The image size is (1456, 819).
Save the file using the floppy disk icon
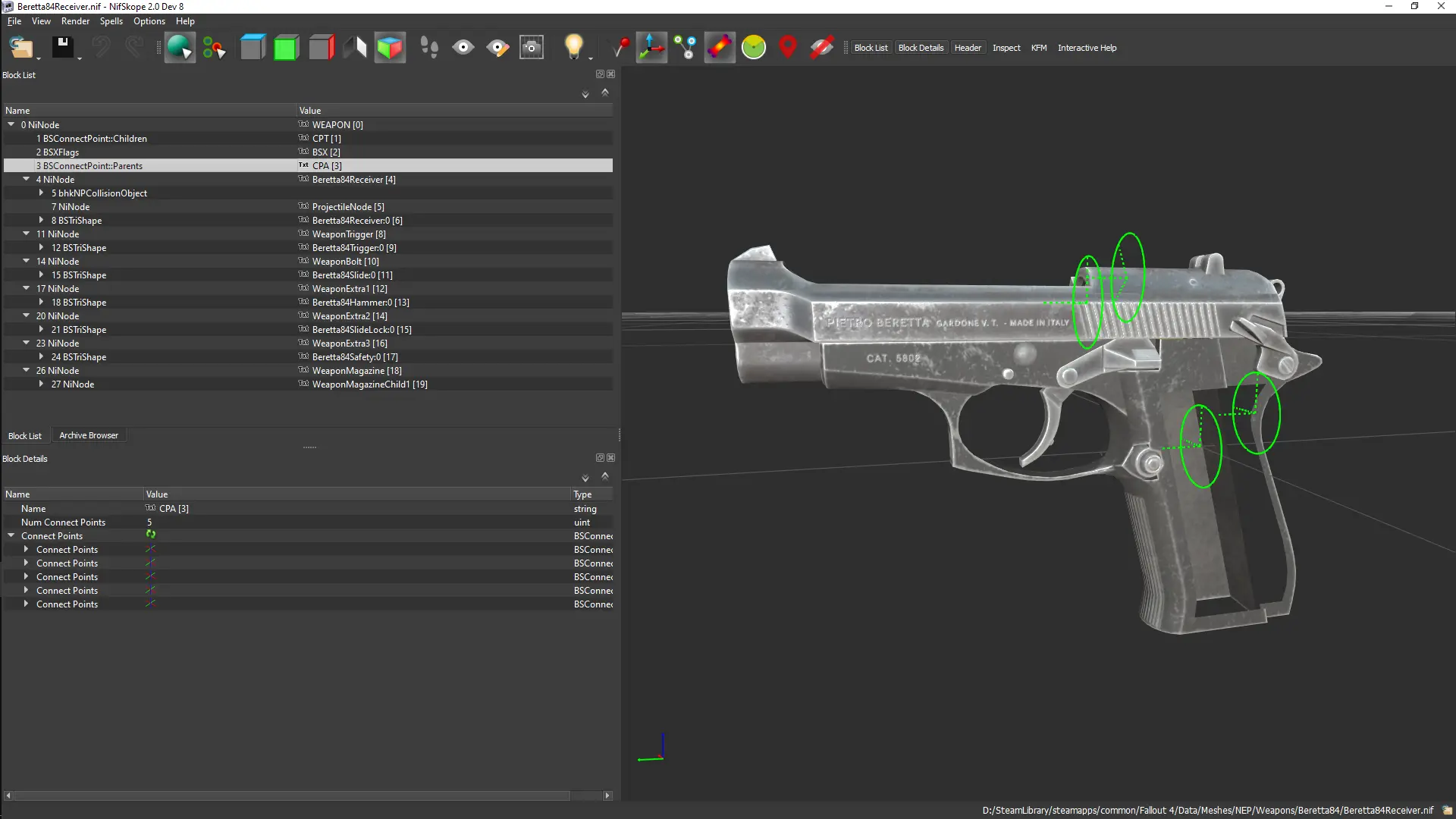62,47
